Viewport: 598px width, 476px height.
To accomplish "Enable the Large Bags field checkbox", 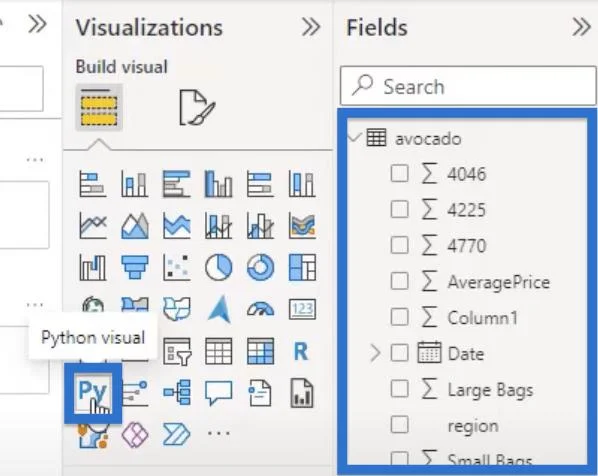I will 399,389.
